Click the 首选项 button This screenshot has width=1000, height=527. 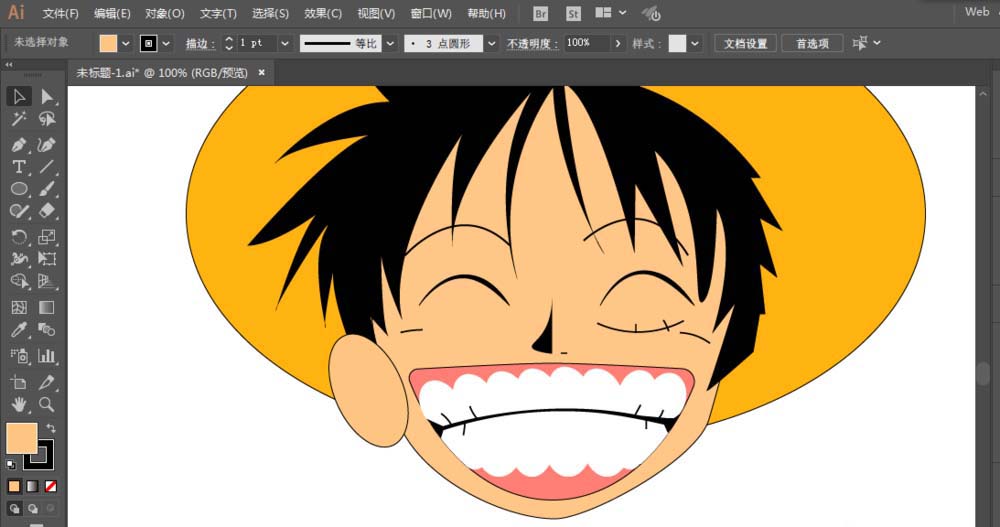click(812, 43)
